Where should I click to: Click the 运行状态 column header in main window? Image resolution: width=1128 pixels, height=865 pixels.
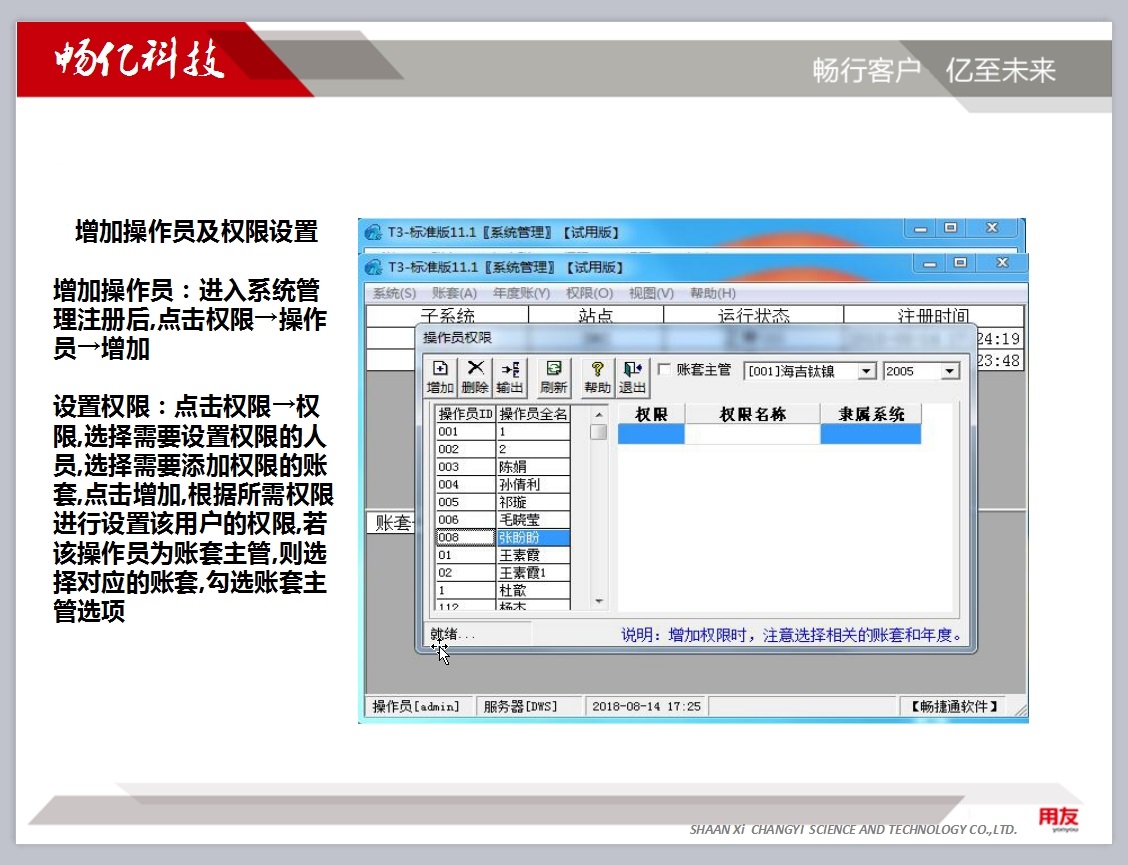point(753,315)
